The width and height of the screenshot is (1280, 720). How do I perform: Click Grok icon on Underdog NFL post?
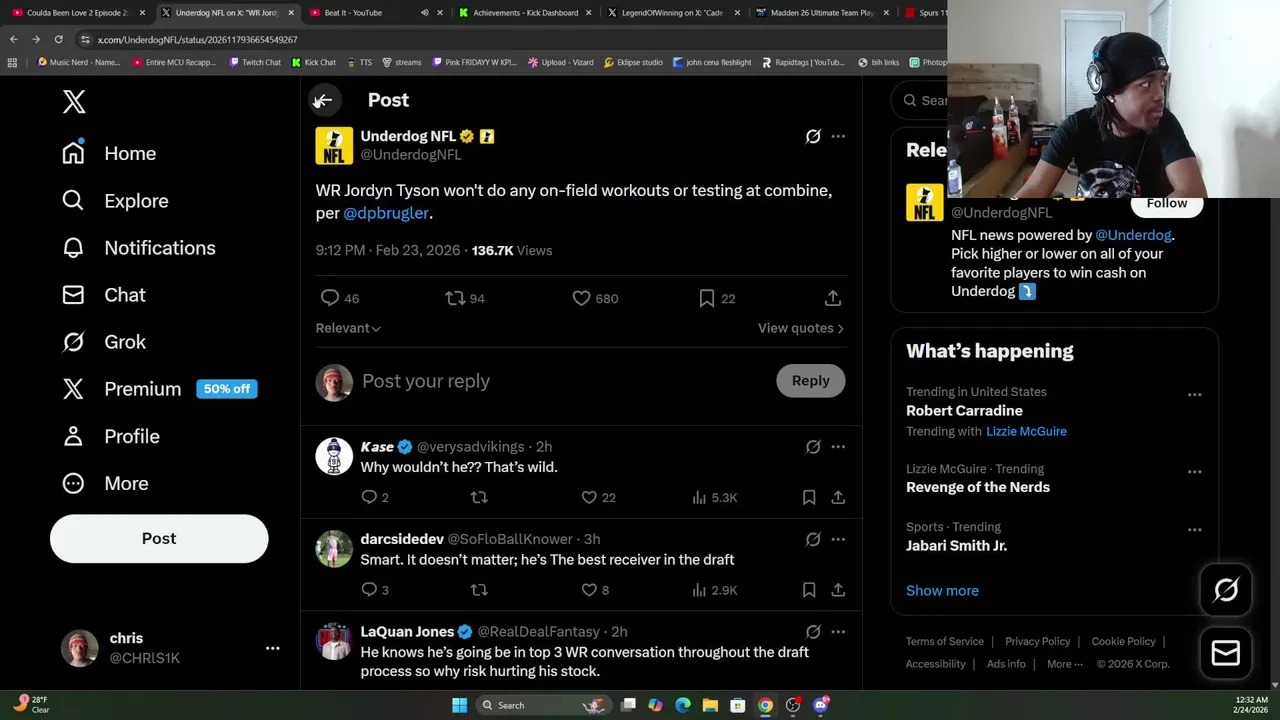813,136
